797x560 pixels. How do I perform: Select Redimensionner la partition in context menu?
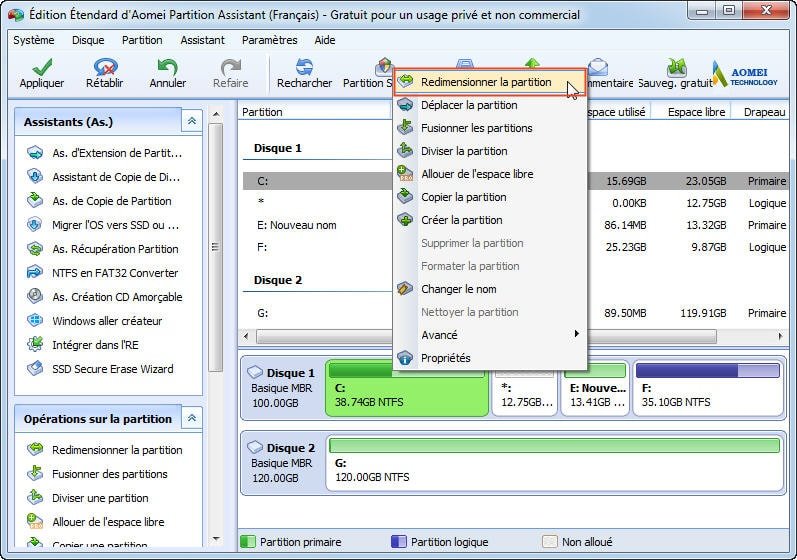(490, 82)
